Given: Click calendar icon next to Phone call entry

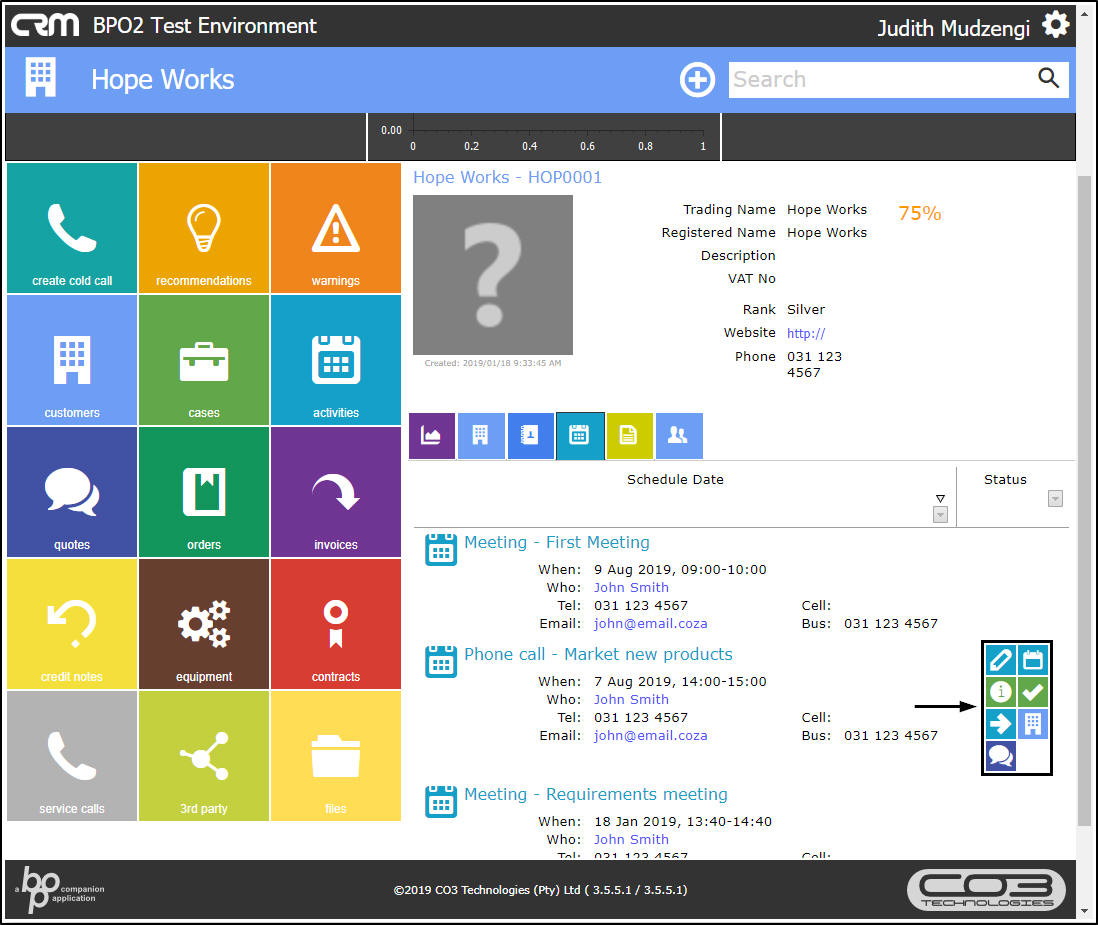Looking at the screenshot, I should point(441,662).
